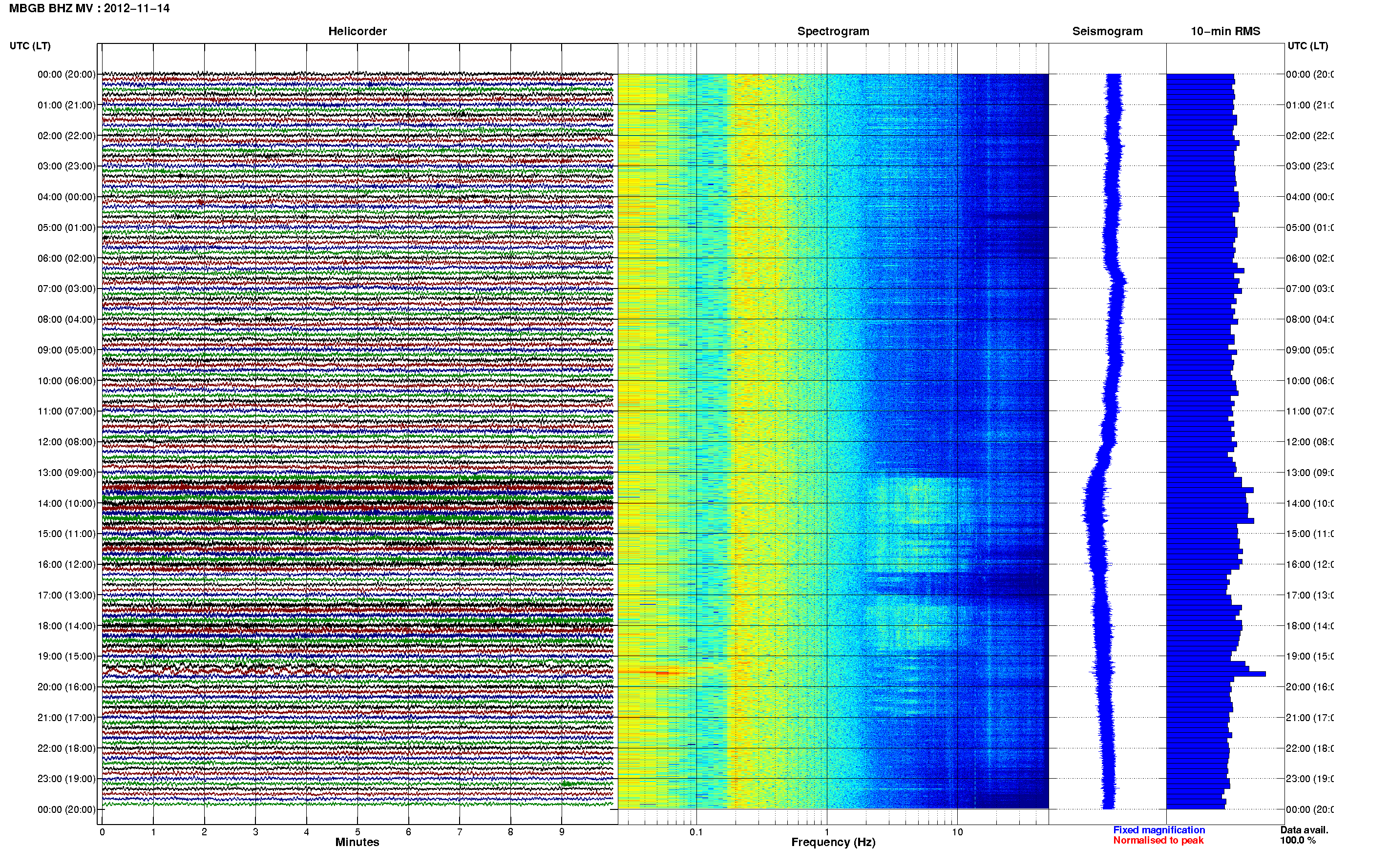Screen dimensions: 1389x868
Task: Click the left 15:00 (11:00) time label
Action: (66, 533)
